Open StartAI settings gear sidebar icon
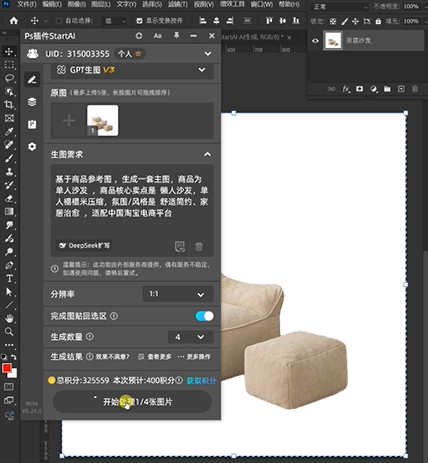428x463 pixels. pos(32,147)
